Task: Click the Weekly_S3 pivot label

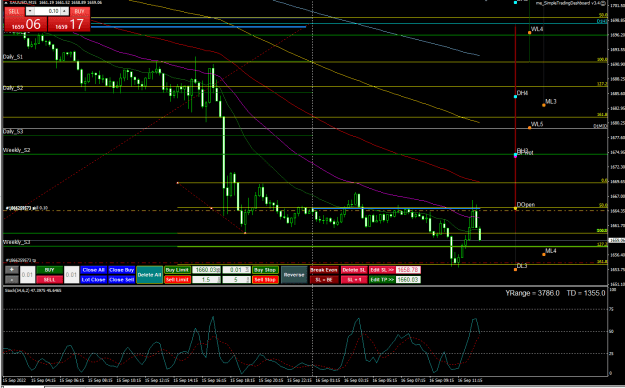Action: point(16,242)
